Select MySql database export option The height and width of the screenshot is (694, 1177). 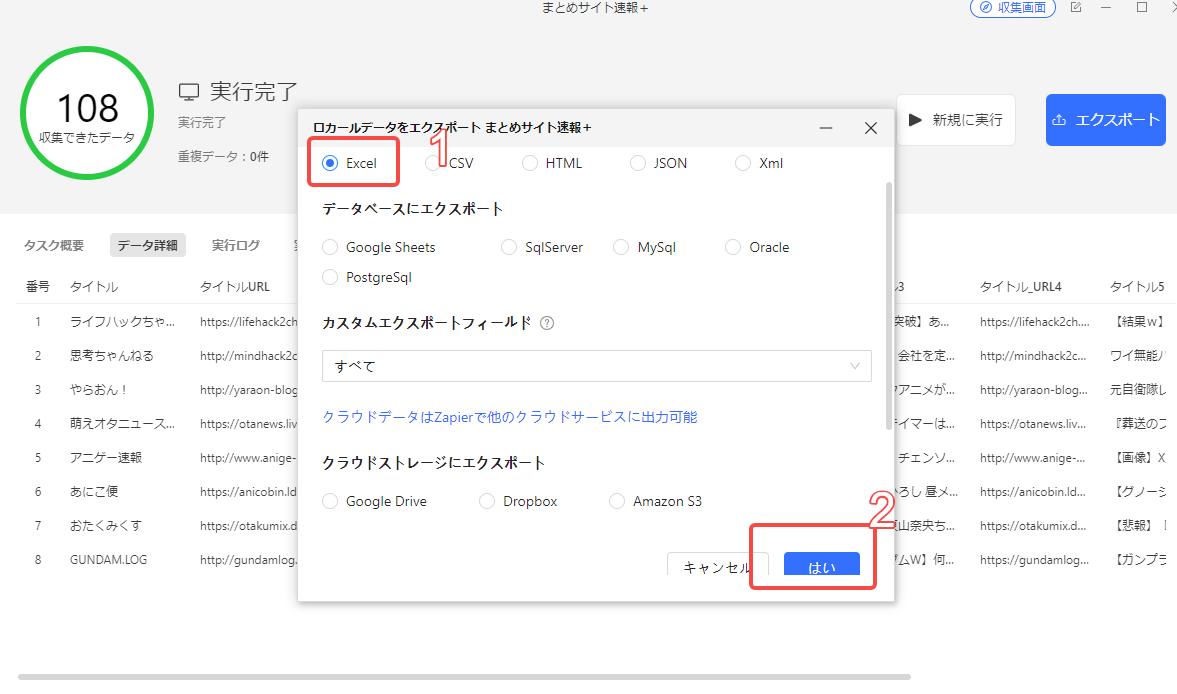coord(621,247)
